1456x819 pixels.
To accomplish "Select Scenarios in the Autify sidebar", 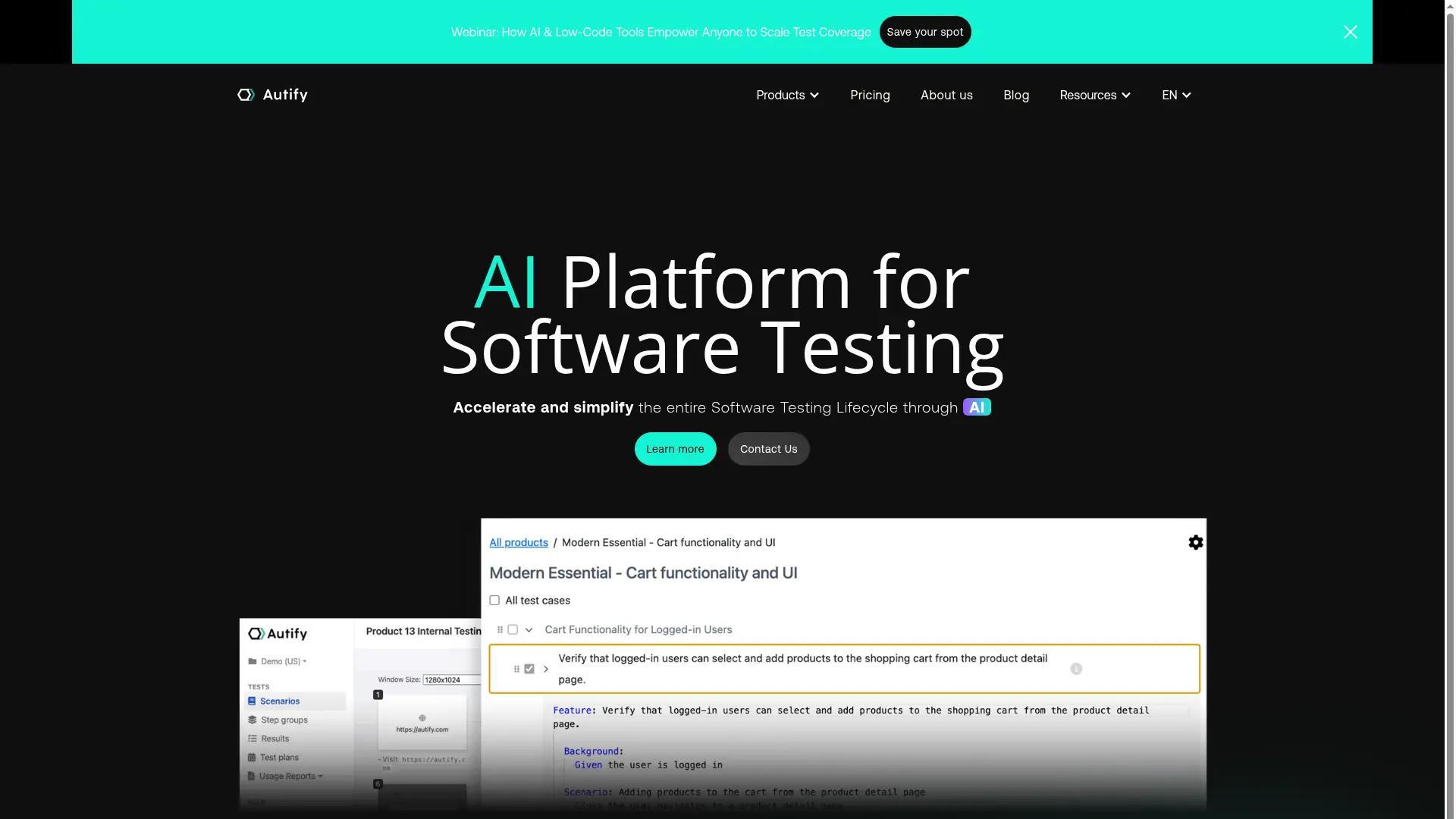I will coord(281,701).
